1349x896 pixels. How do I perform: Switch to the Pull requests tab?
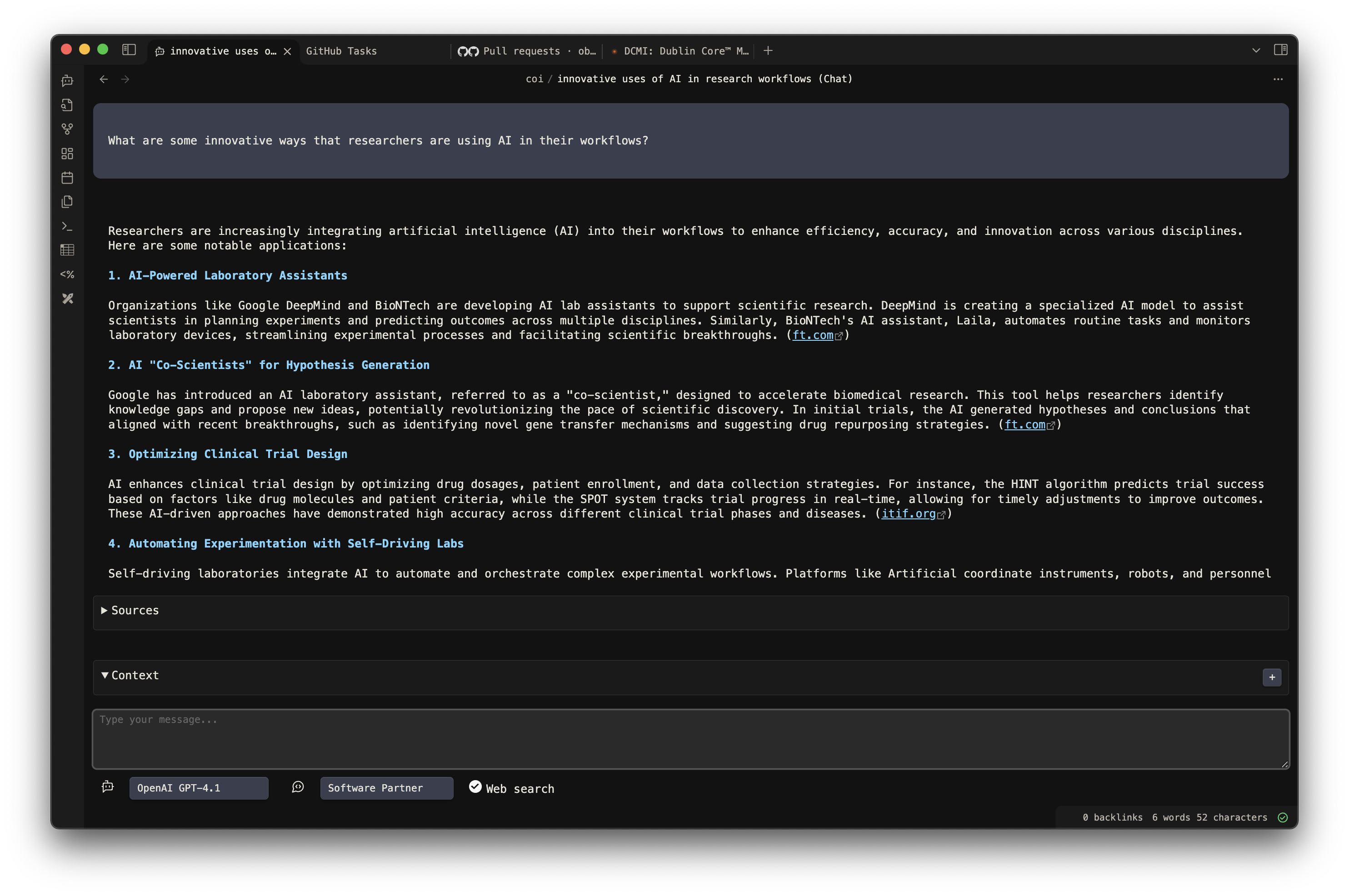526,51
